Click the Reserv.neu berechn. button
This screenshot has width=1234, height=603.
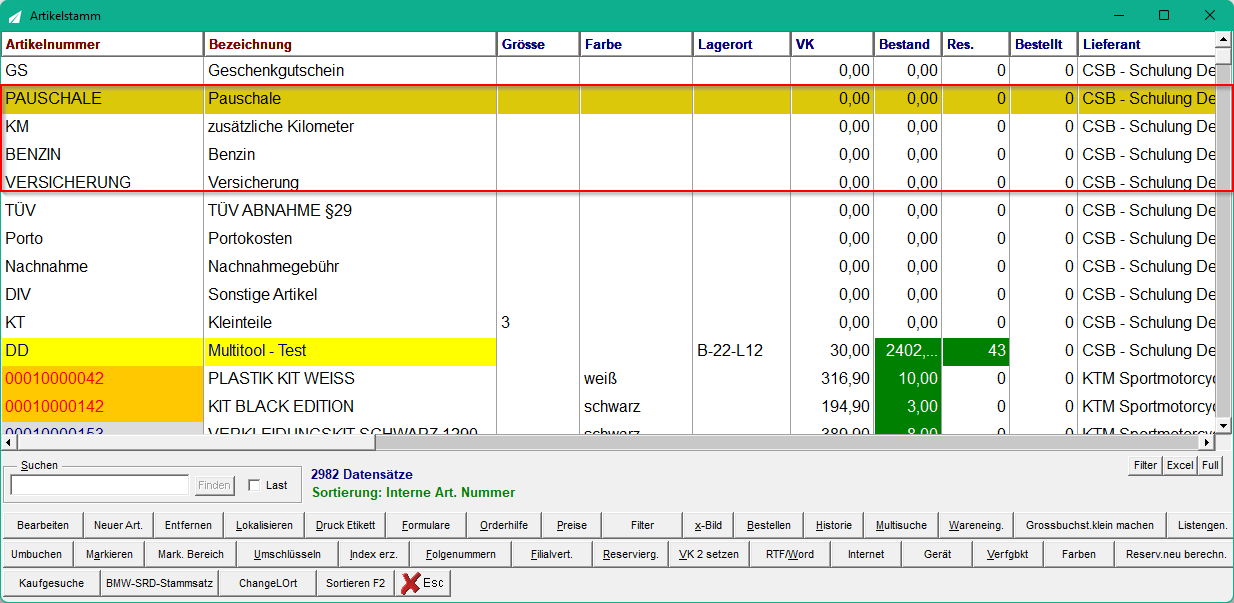point(1174,554)
